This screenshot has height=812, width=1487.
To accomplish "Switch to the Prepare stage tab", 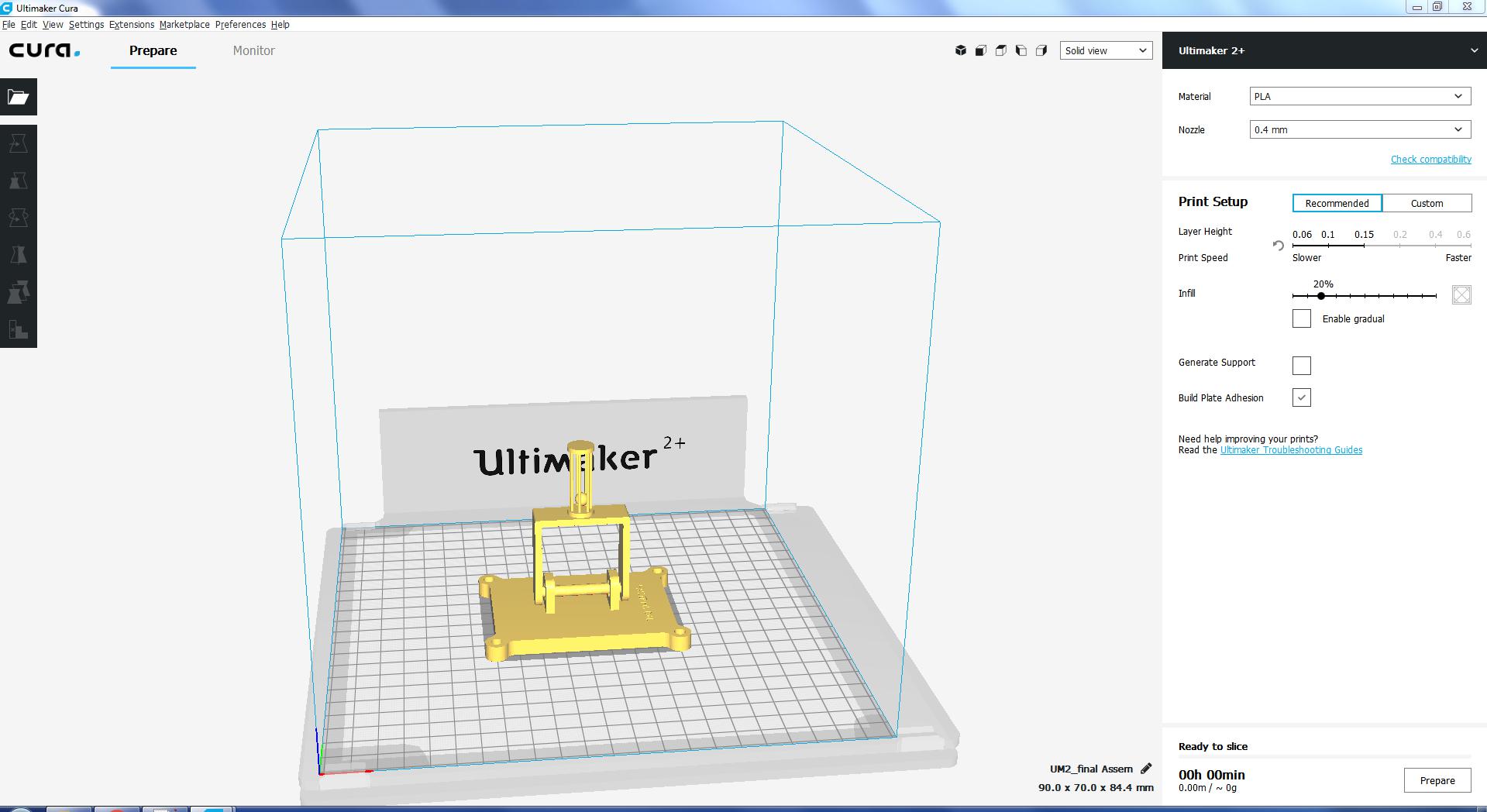I will 153,50.
